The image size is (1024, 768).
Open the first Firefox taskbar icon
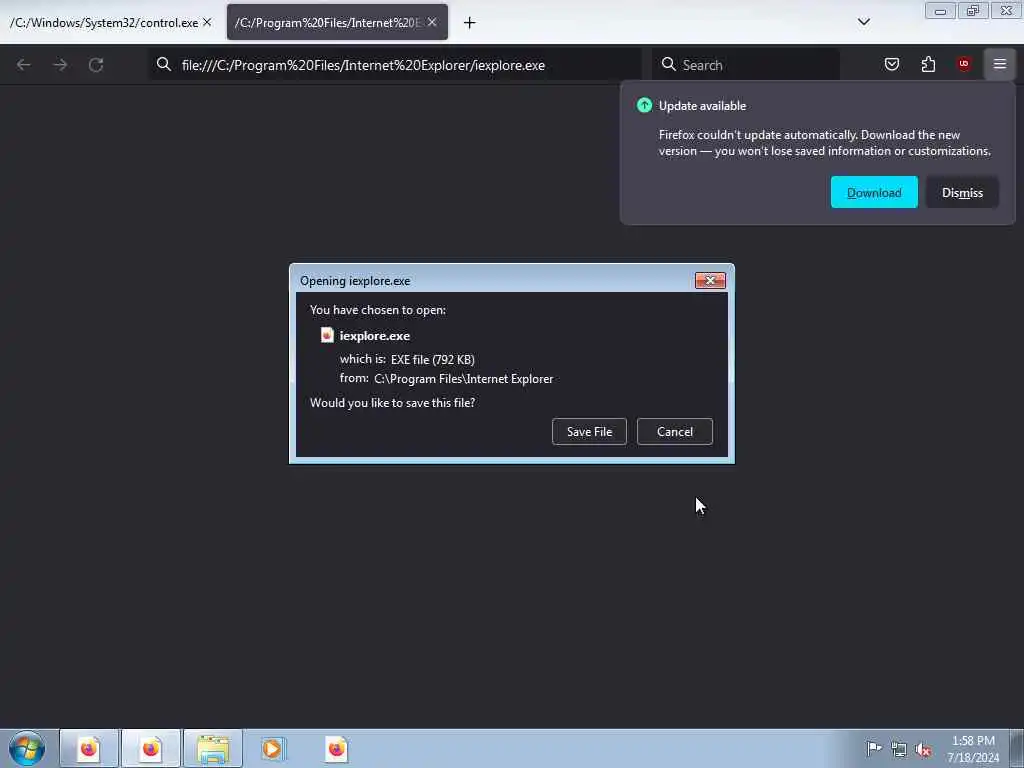89,748
